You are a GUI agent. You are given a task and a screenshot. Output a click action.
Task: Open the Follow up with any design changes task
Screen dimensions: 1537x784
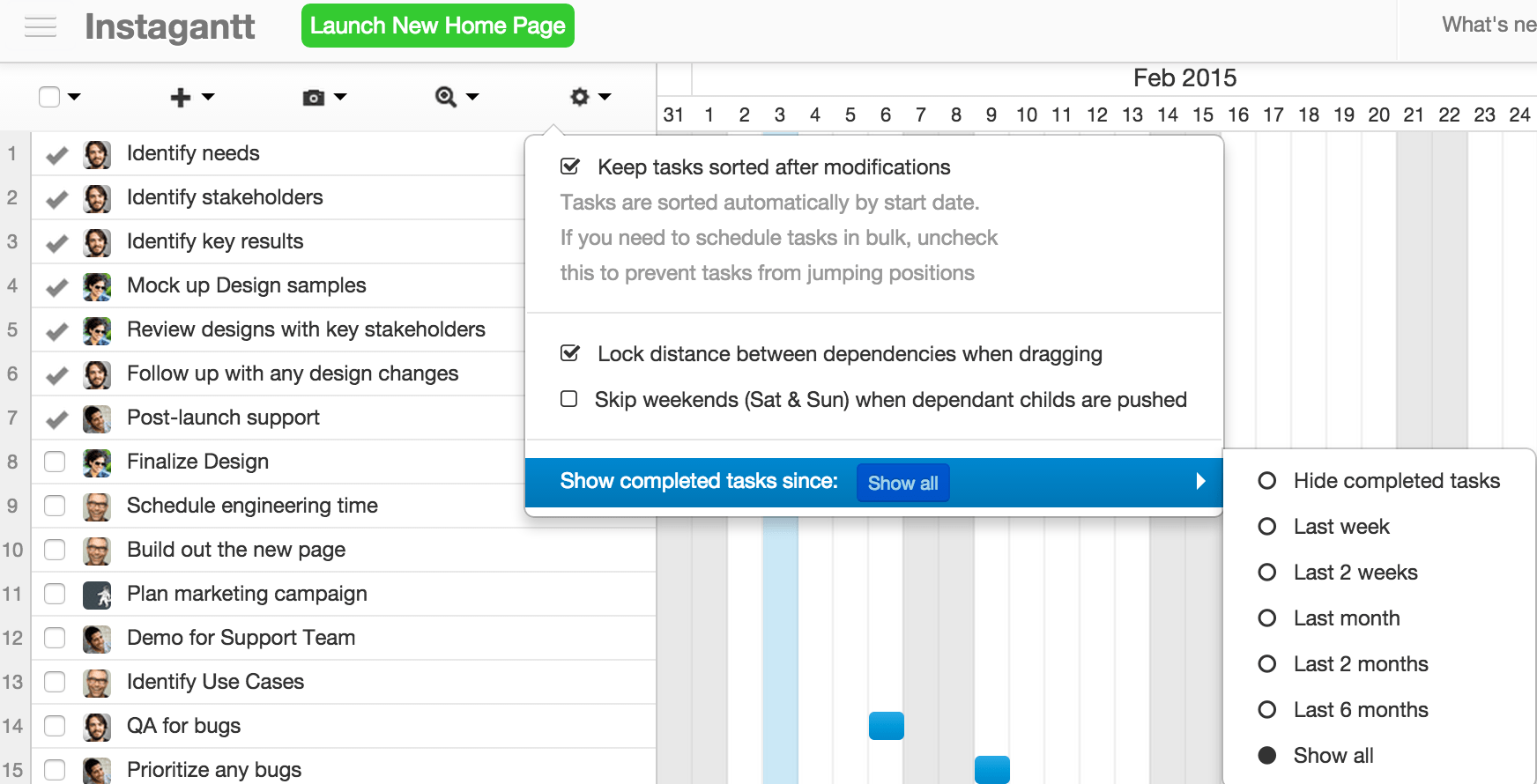[x=293, y=374]
